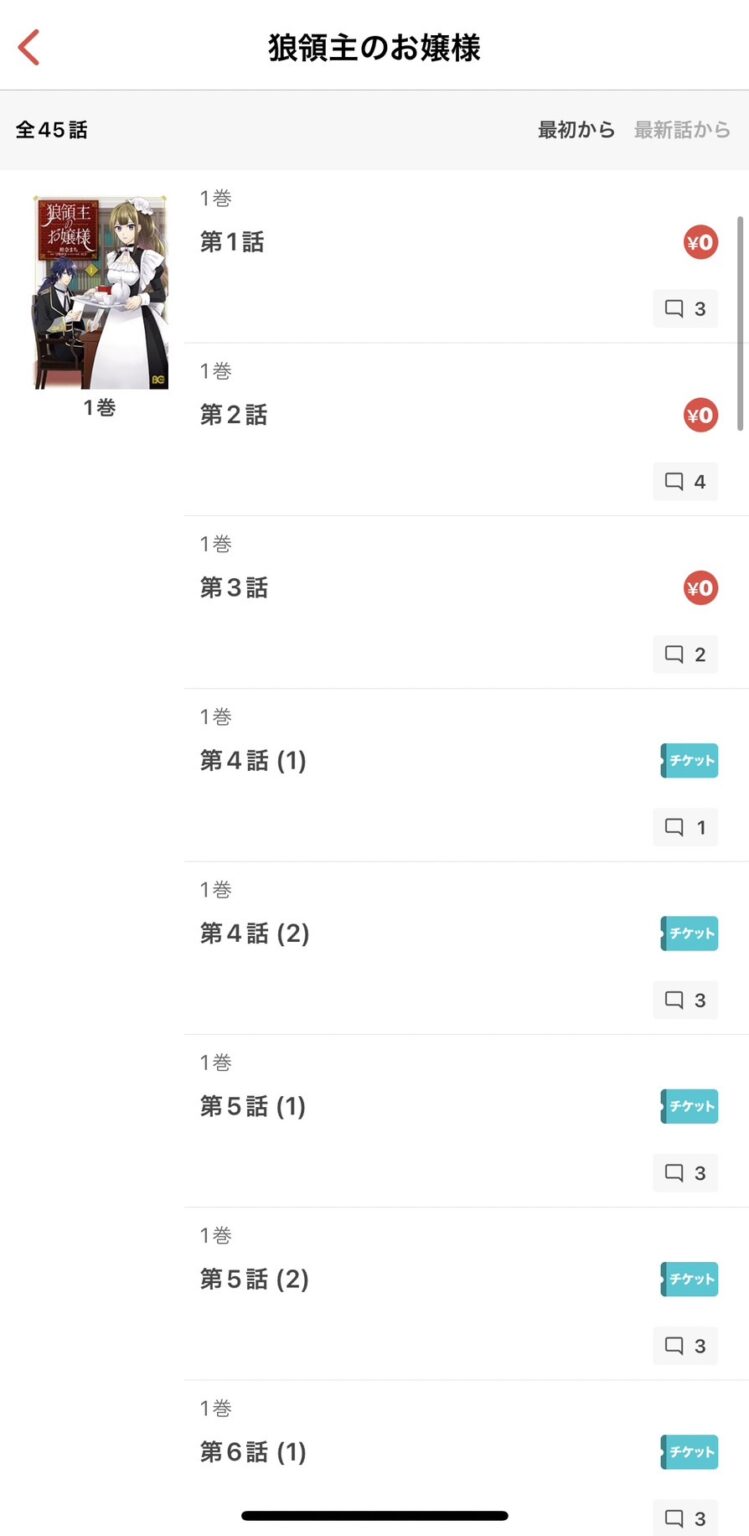Sort episodes by 最初から

click(x=576, y=130)
